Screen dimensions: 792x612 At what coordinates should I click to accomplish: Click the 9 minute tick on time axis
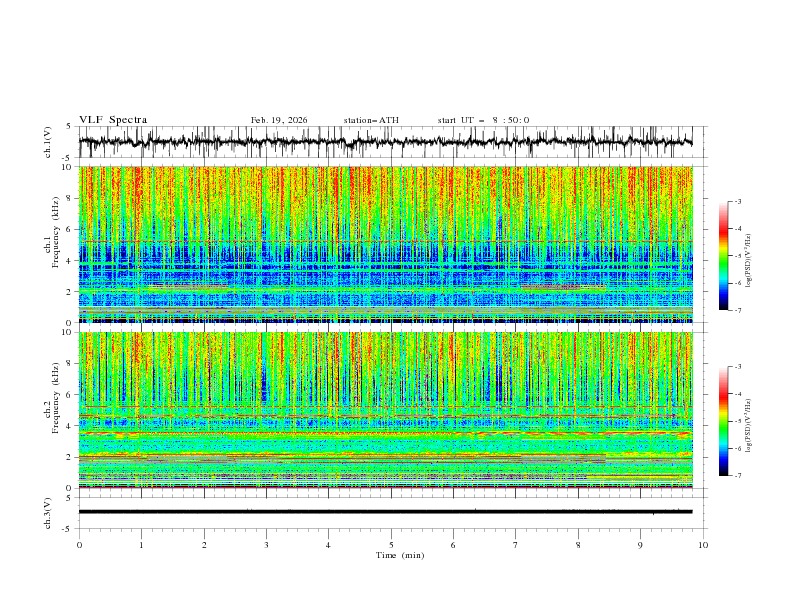click(640, 545)
